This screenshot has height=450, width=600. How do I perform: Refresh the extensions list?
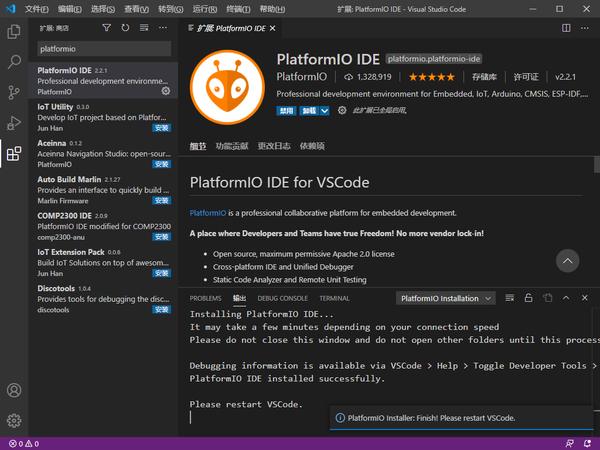(x=125, y=28)
